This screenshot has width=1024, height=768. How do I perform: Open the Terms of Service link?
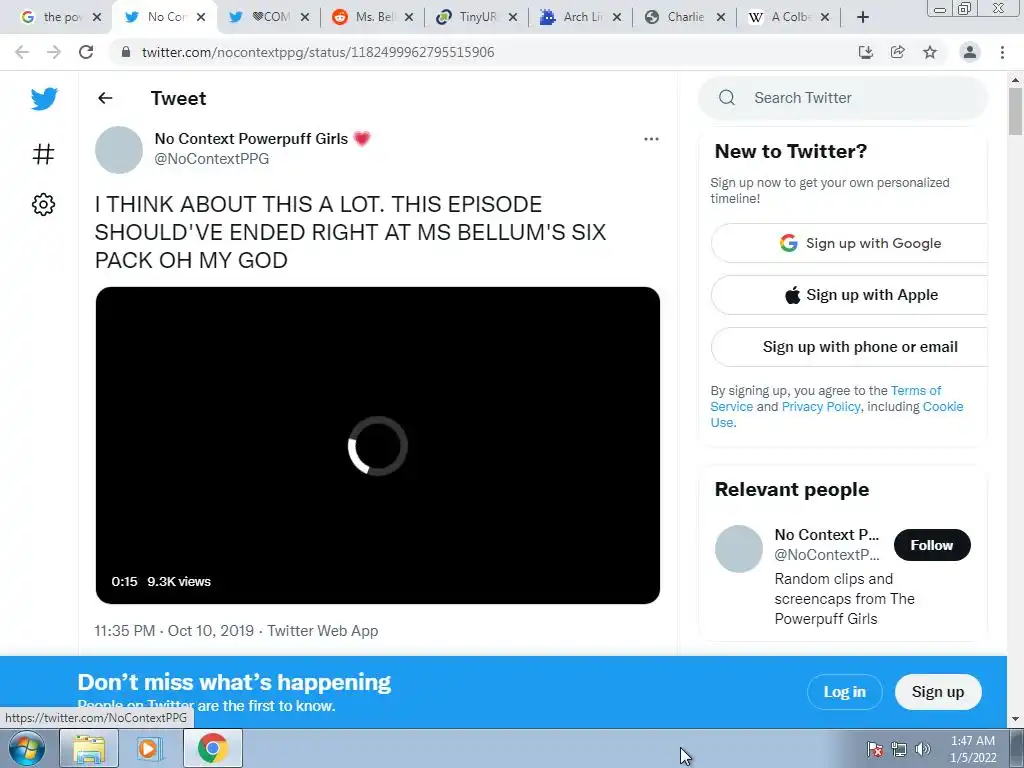tap(916, 391)
